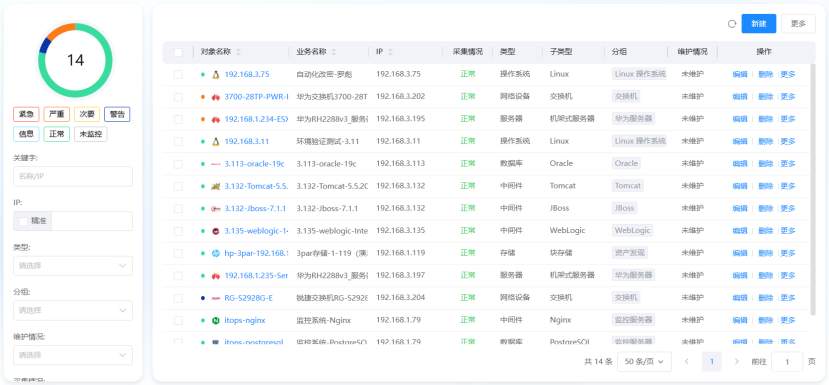Click the 关键字 名称/IP input field
Screen dimensions: 829x385
(x=73, y=176)
